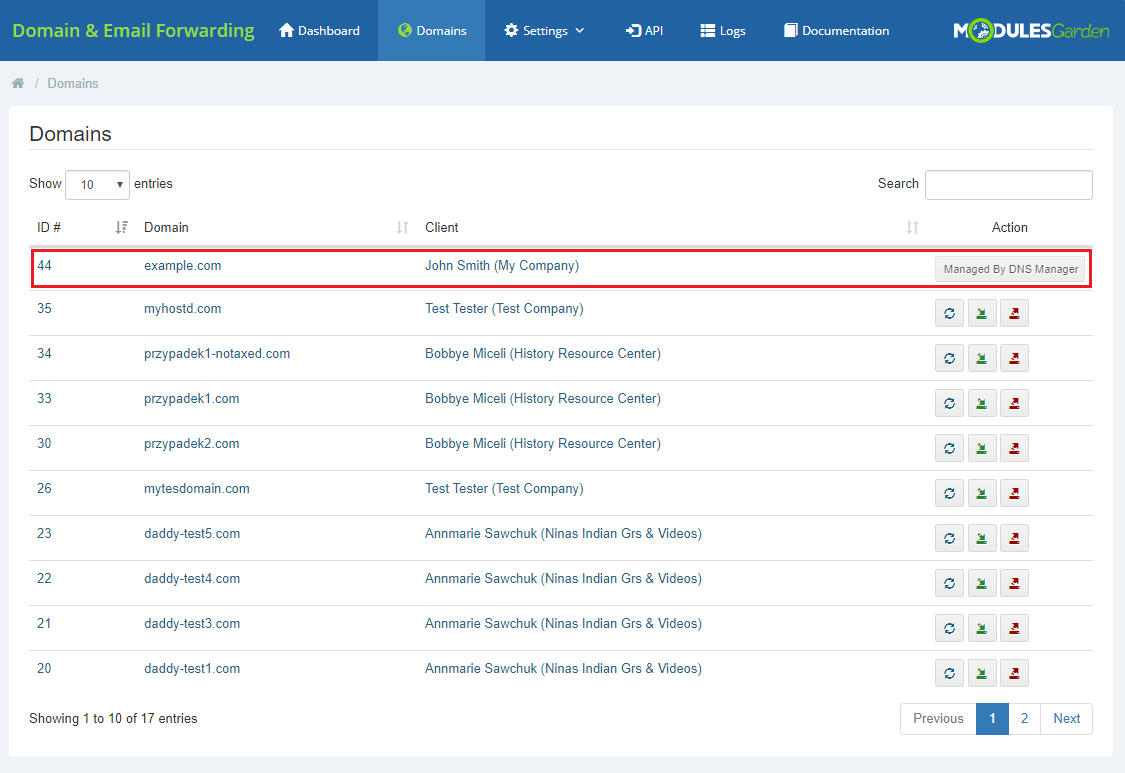Click green down-arrow icon for daddy-test4.com
Image resolution: width=1125 pixels, height=773 pixels.
(982, 583)
